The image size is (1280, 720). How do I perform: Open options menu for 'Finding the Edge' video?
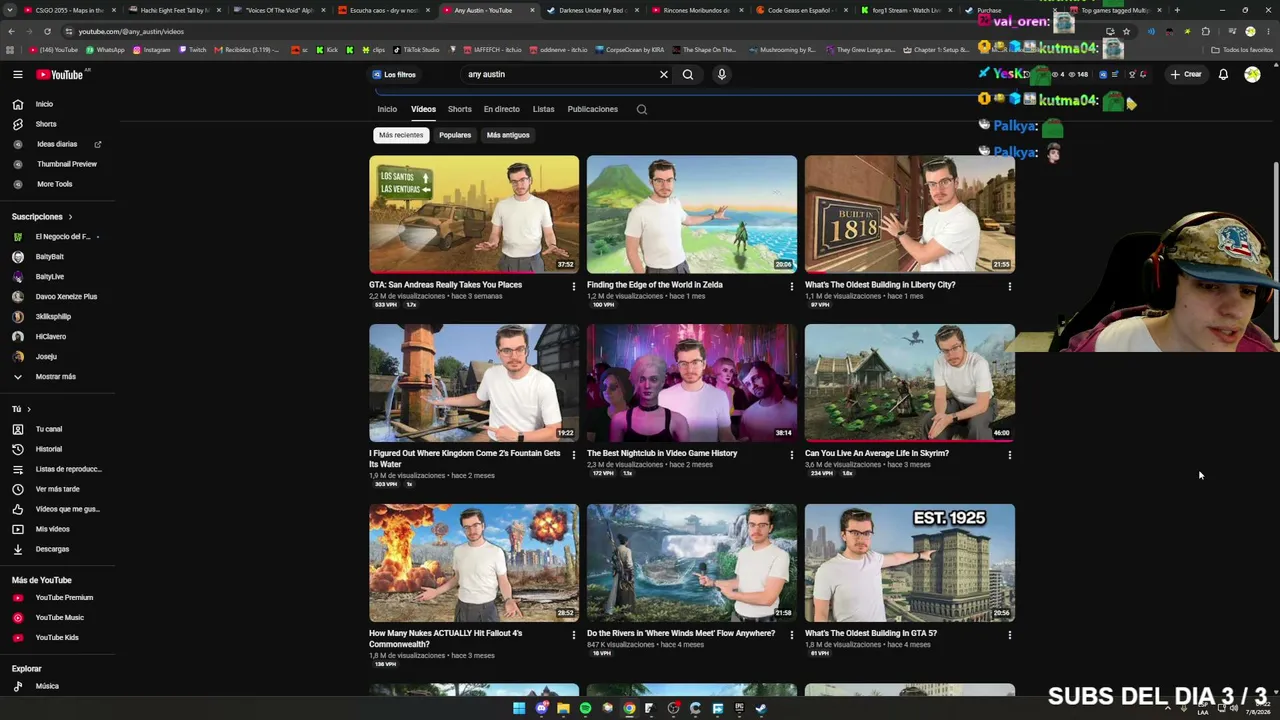point(792,286)
